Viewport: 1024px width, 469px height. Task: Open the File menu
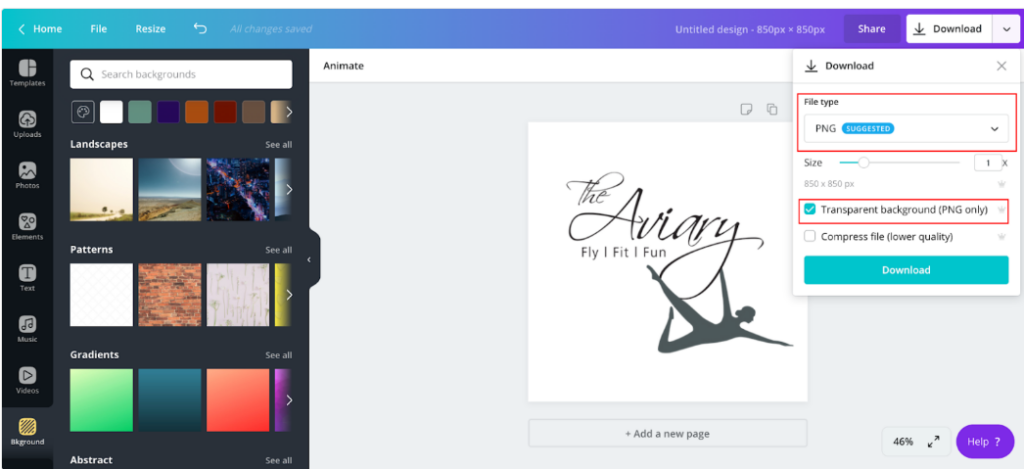tap(99, 29)
